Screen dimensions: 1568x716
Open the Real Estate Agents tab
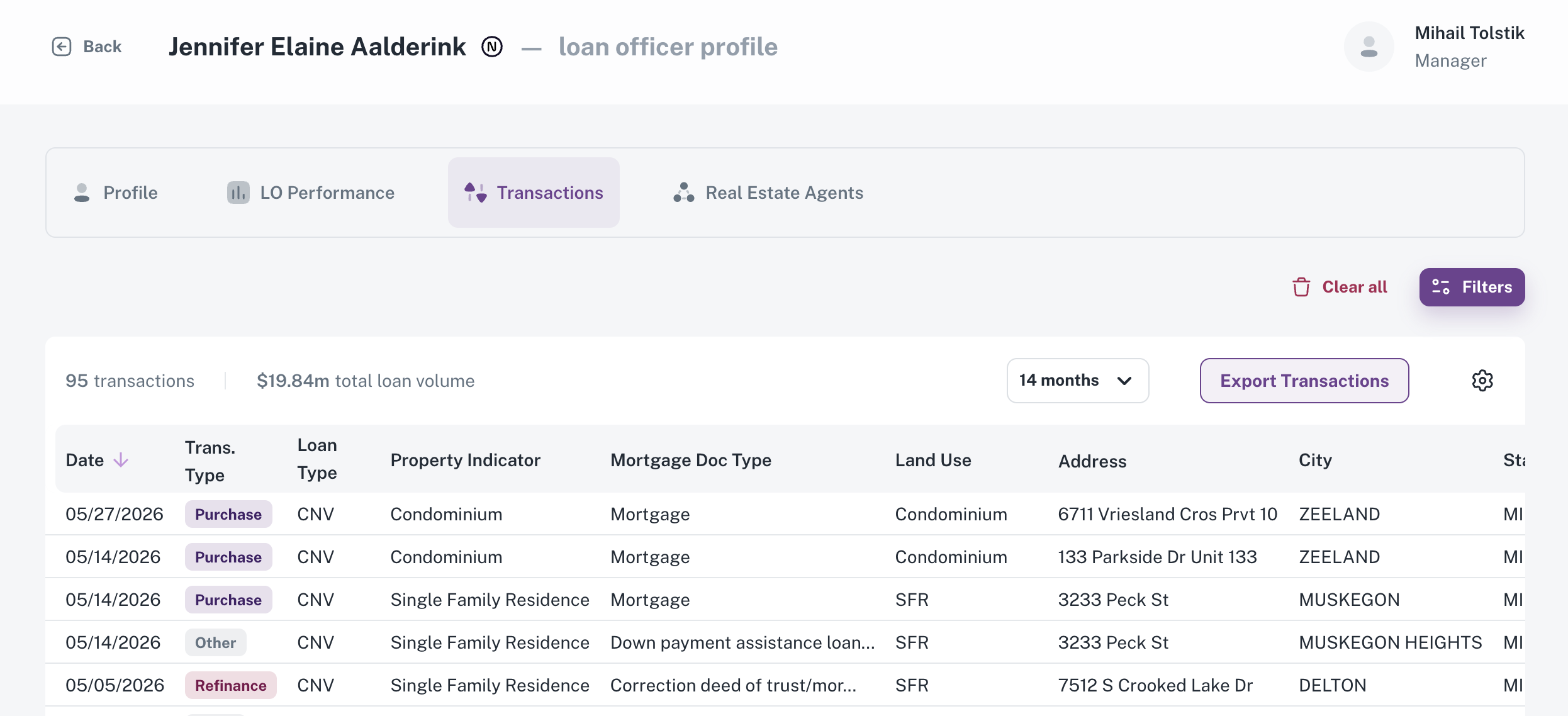click(768, 193)
